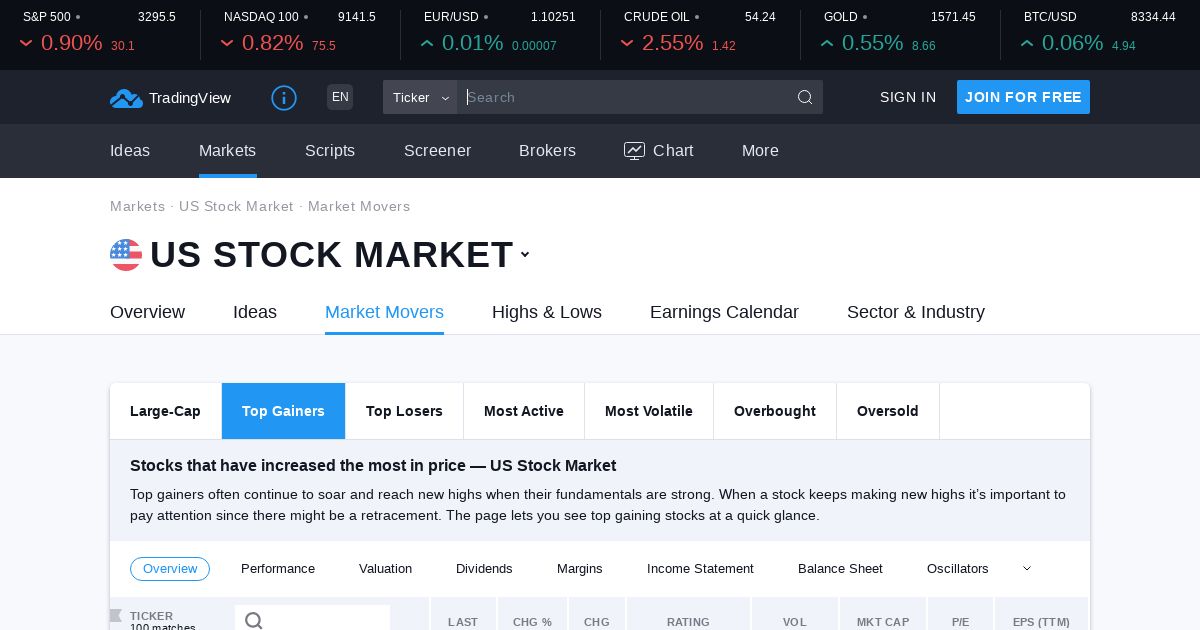
Task: Switch the column set to Valuation
Action: point(385,569)
